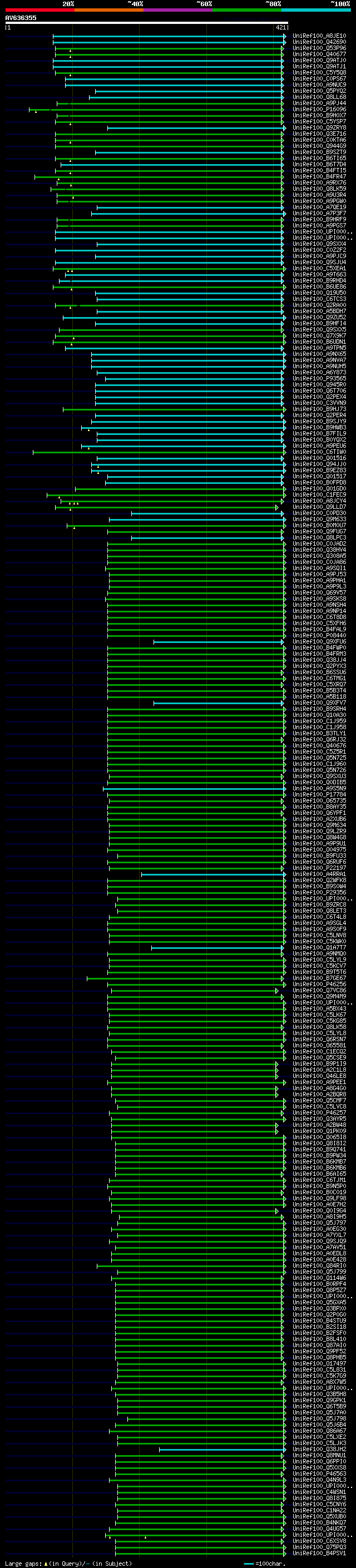This screenshot has height=1568, width=356.
Task: Select UniRef100_Q6RJ32 label
Action: [319, 740]
